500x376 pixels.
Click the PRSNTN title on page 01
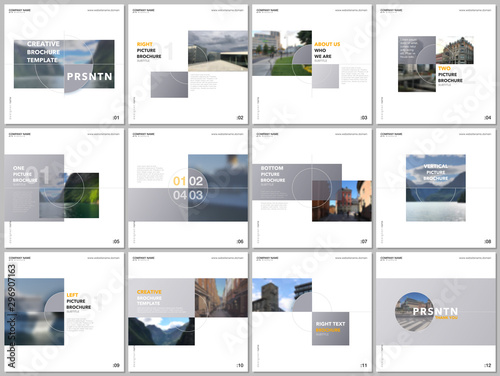click(89, 77)
